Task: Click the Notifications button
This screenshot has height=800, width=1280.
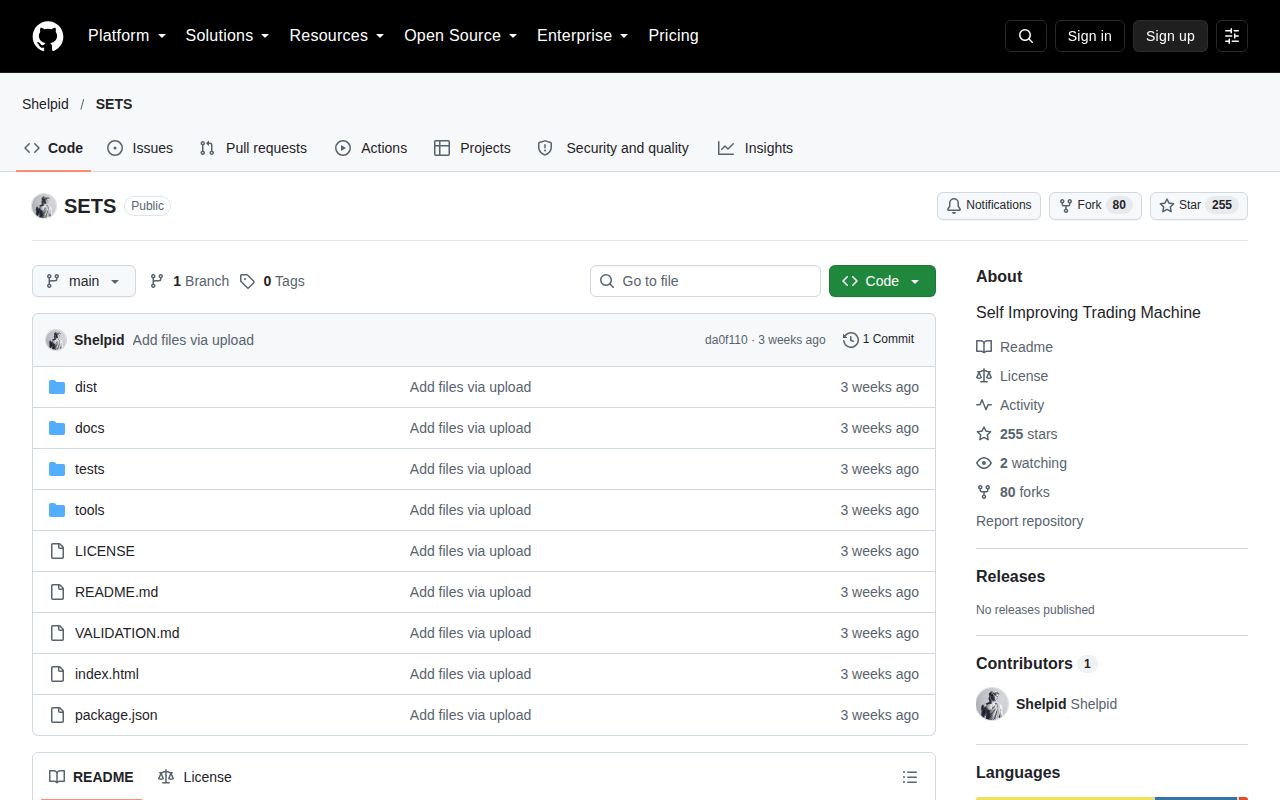Action: (989, 206)
